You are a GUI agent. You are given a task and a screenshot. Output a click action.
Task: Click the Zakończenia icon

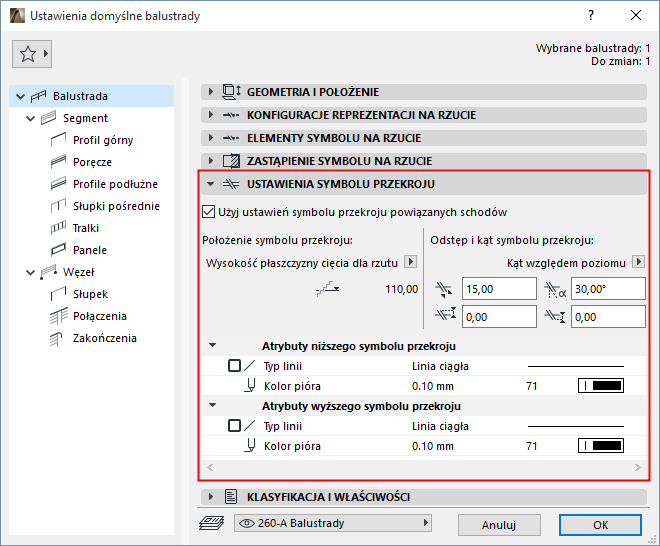pos(56,338)
